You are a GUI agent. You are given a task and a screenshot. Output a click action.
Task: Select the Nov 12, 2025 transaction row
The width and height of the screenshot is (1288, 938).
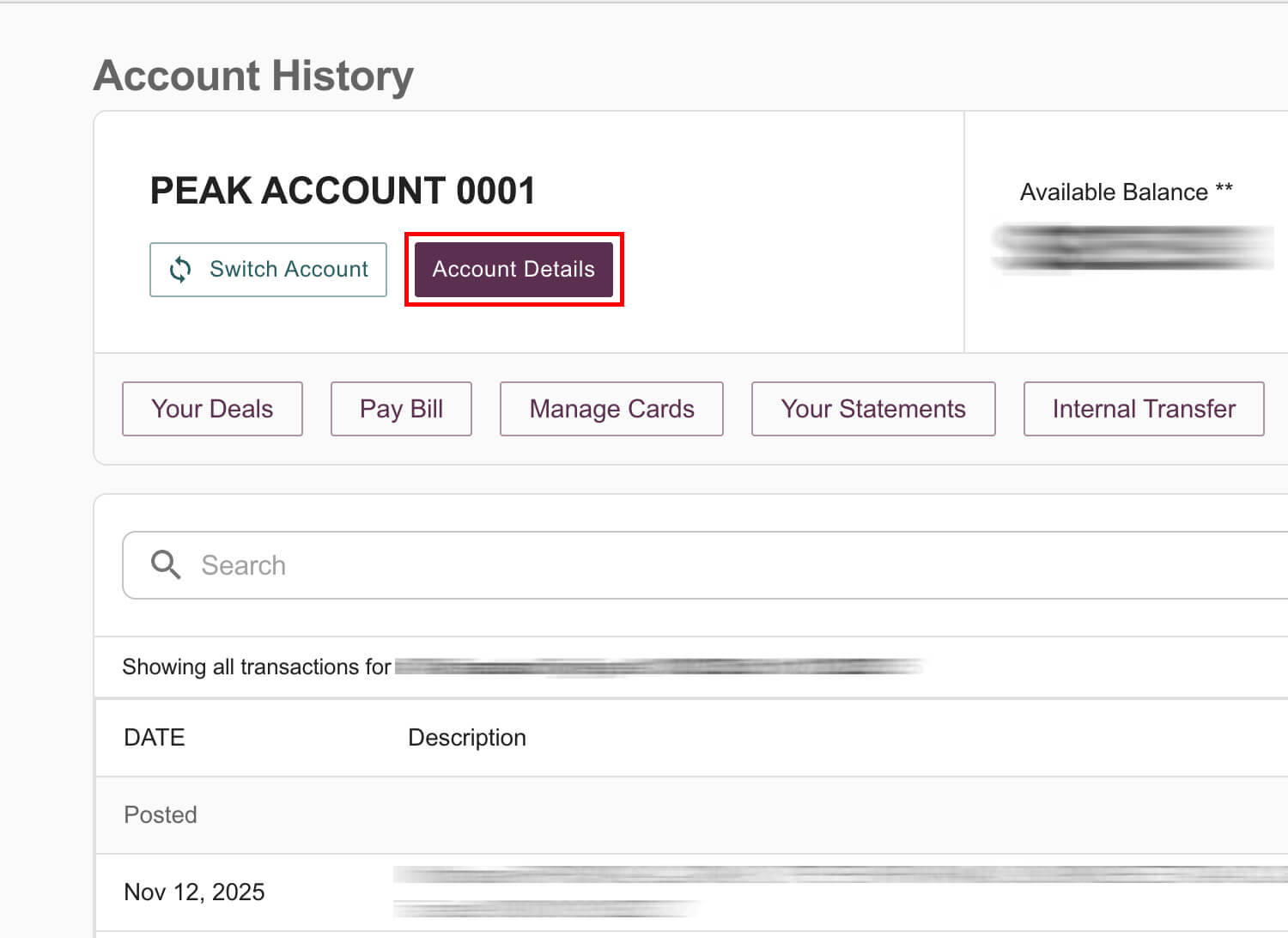[x=194, y=892]
